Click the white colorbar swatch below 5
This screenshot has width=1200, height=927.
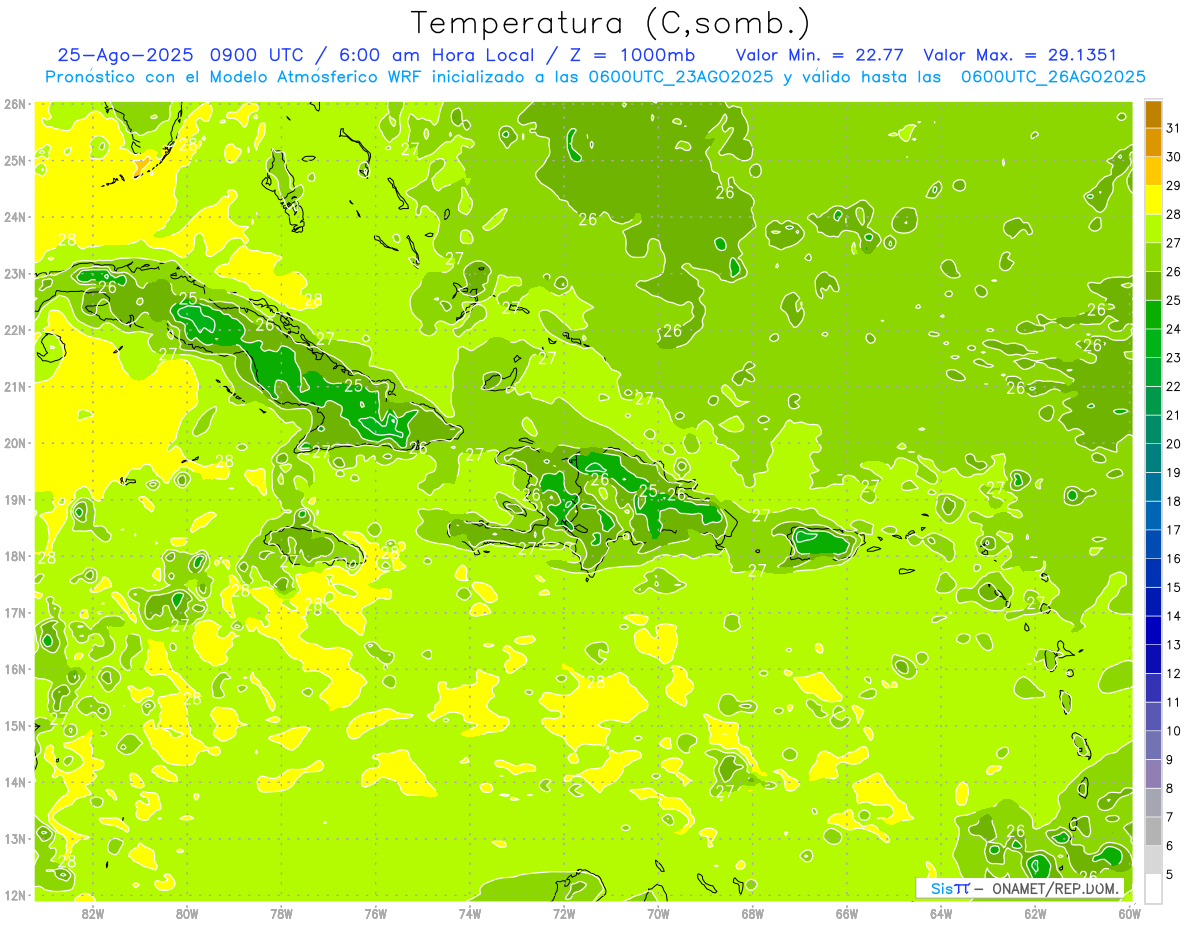pos(1153,888)
